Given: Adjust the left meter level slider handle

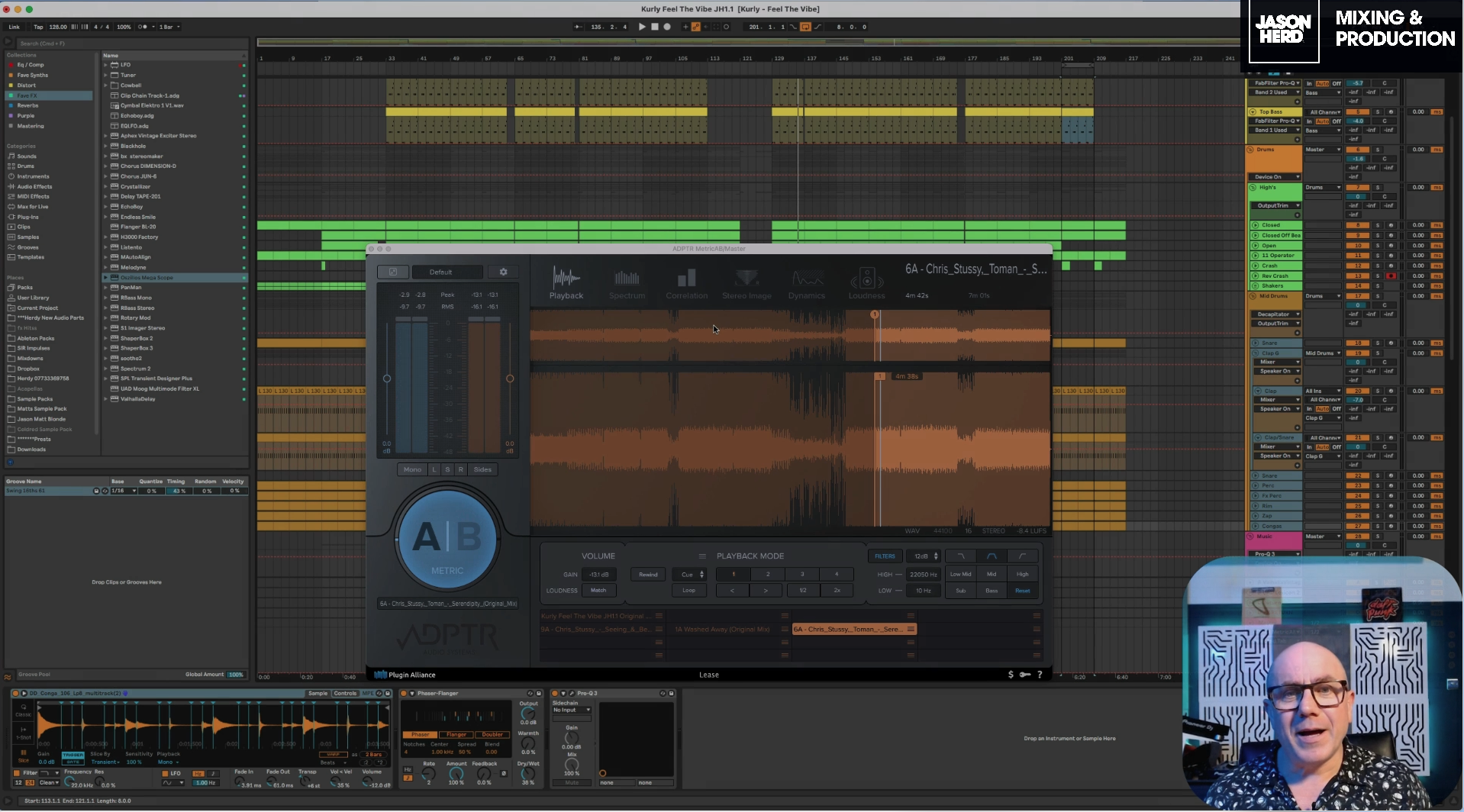Looking at the screenshot, I should click(x=387, y=379).
